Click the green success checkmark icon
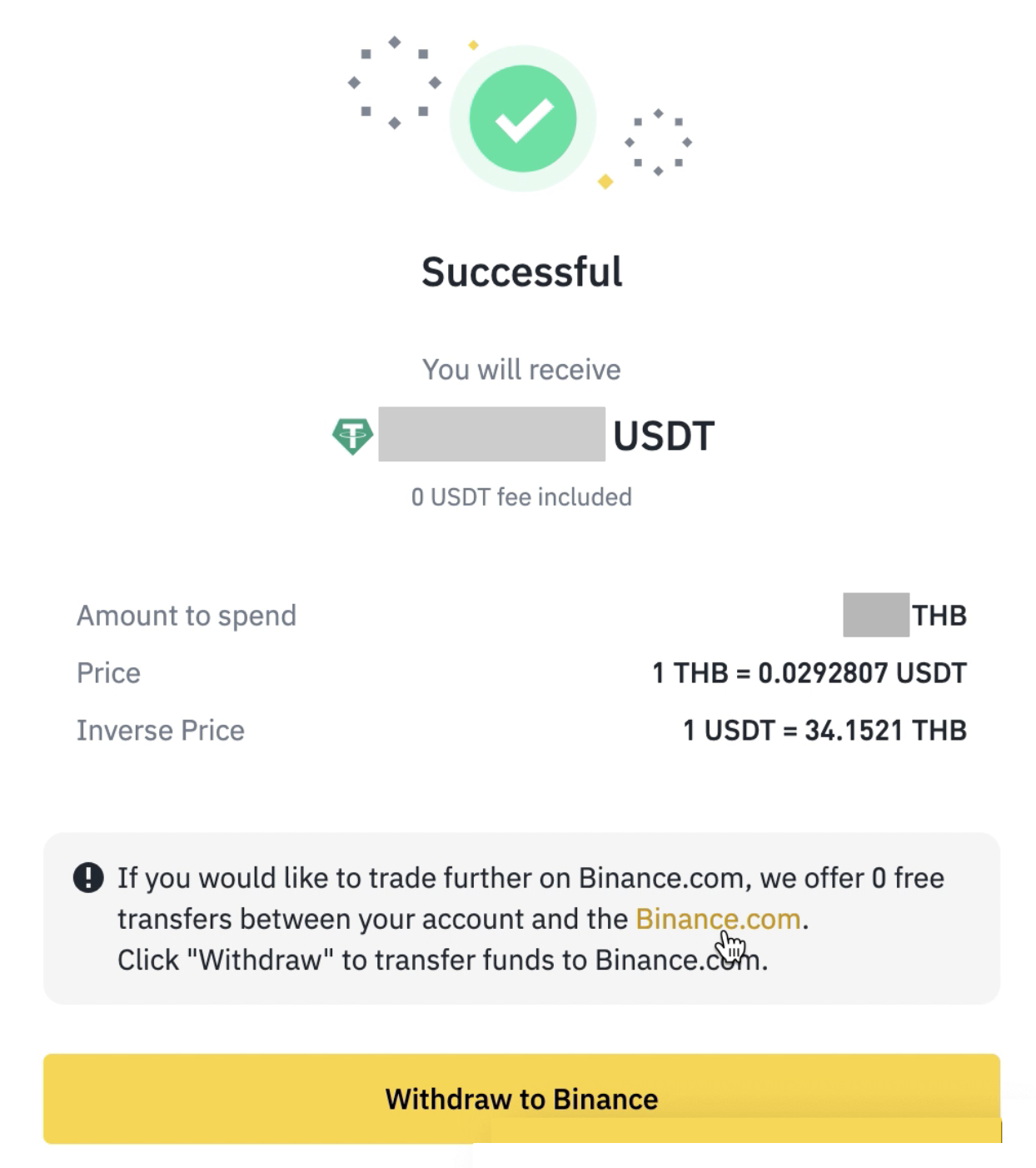Screen dimensions: 1036x1168 pyautogui.click(x=522, y=118)
